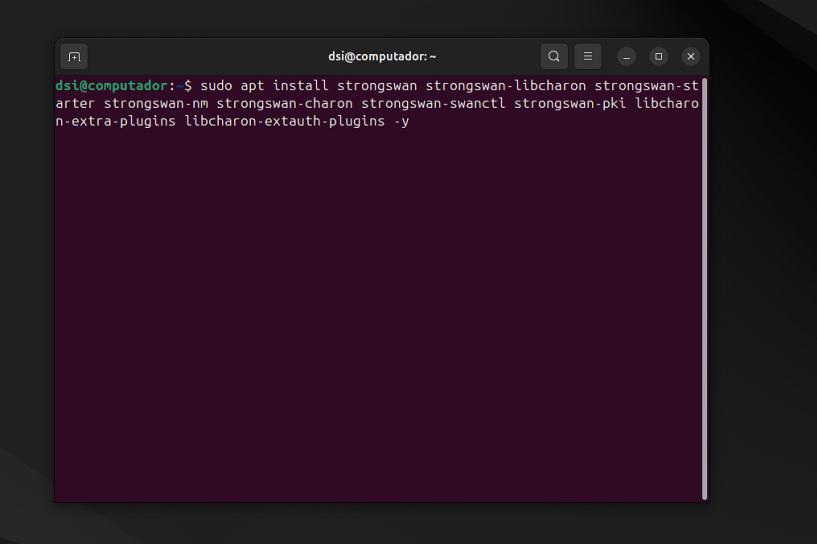Click the word apt in the command
This screenshot has height=544, width=817.
click(x=252, y=86)
